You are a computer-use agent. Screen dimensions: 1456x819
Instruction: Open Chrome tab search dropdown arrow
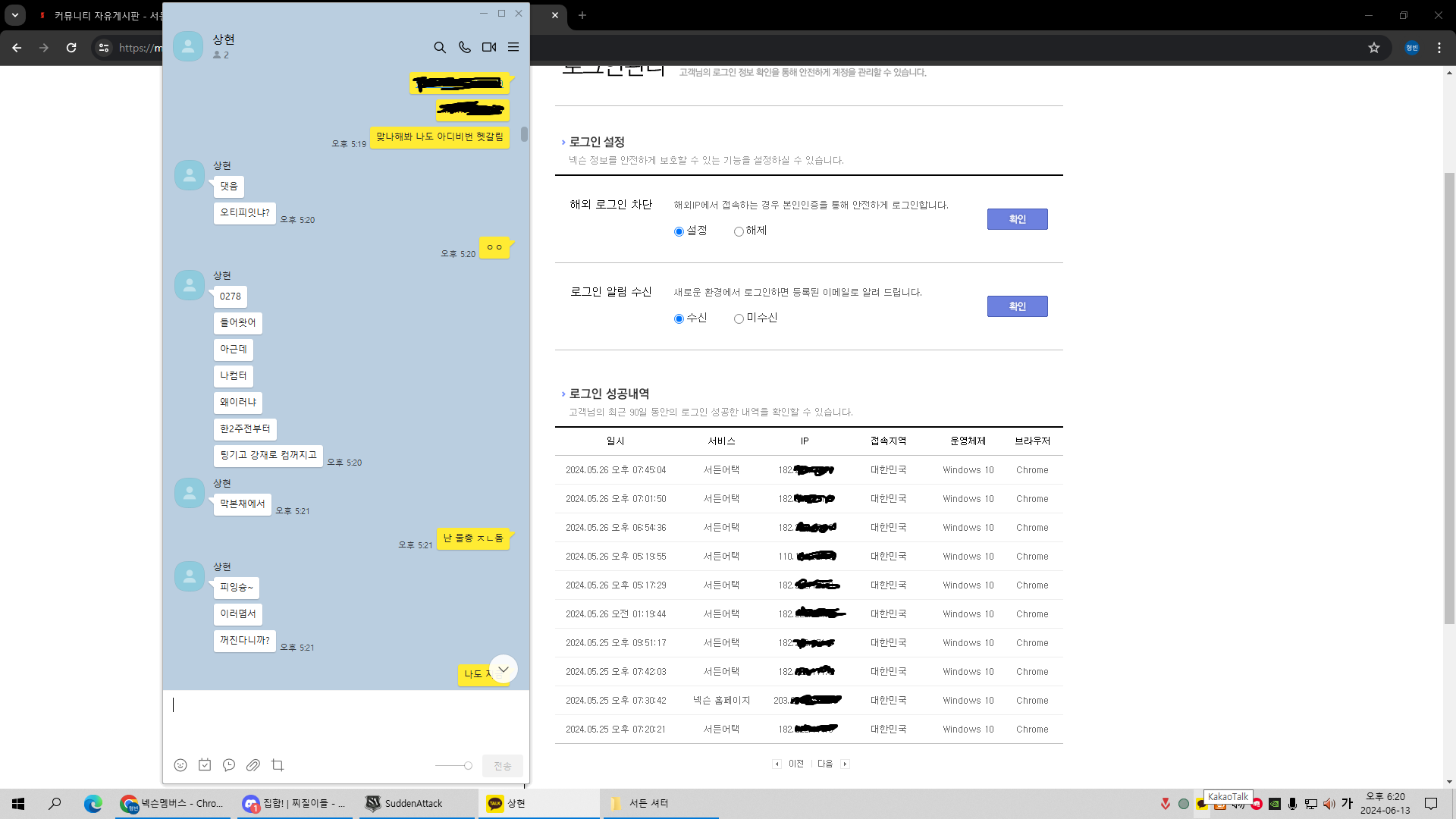(15, 15)
